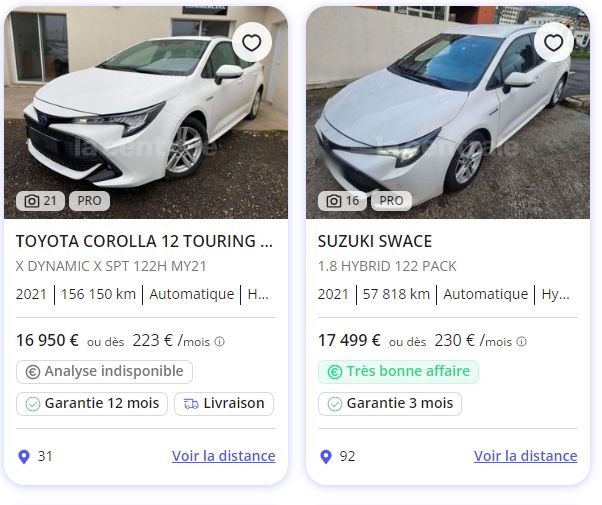Favorite the Suzuki Swace listing heart
This screenshot has width=602, height=505.
(553, 42)
